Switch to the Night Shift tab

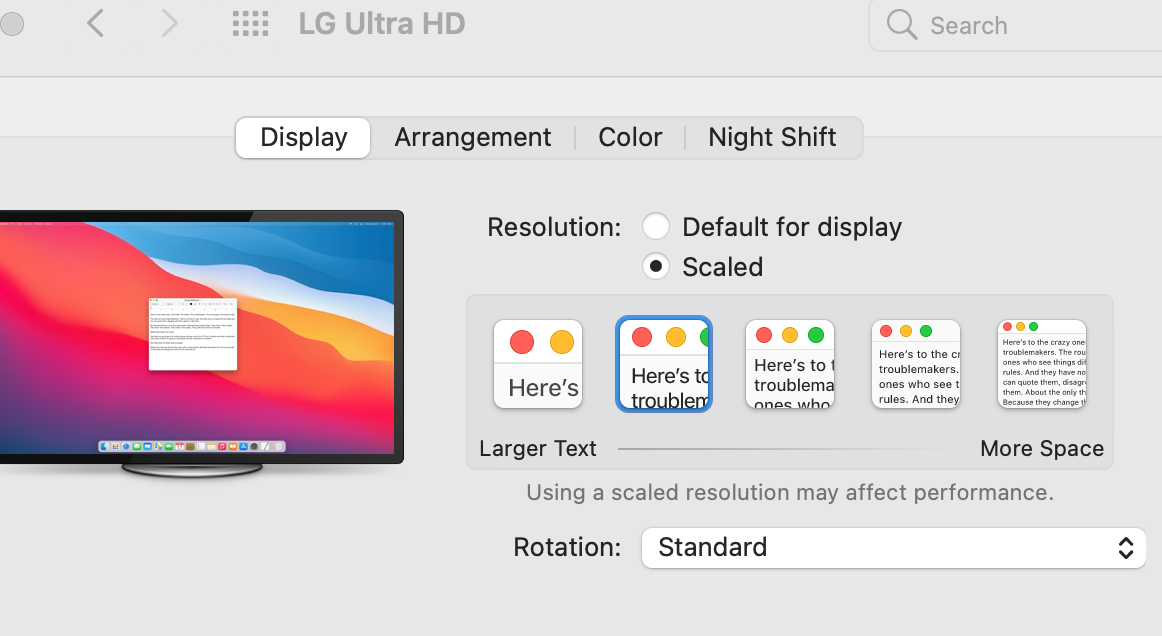772,138
